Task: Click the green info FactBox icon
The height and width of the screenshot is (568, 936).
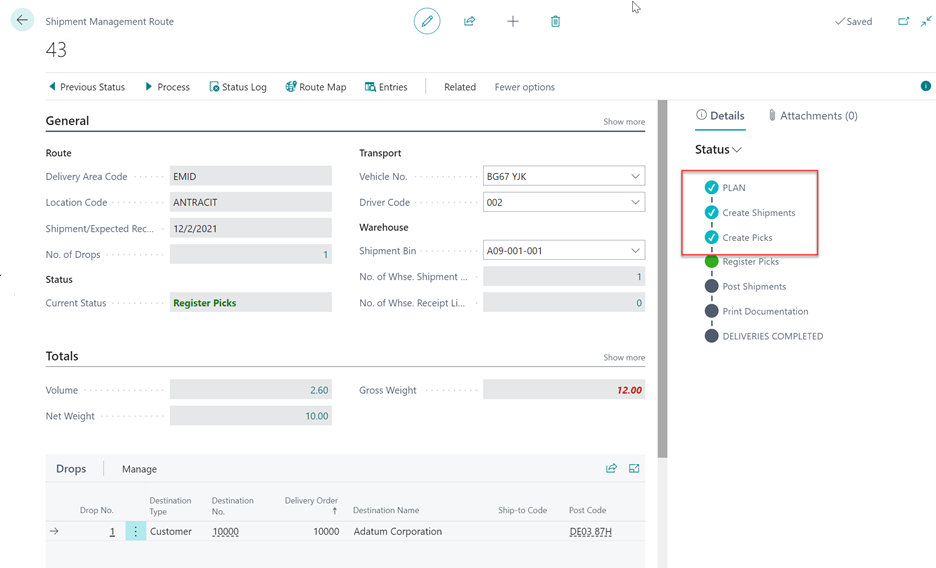Action: (925, 87)
